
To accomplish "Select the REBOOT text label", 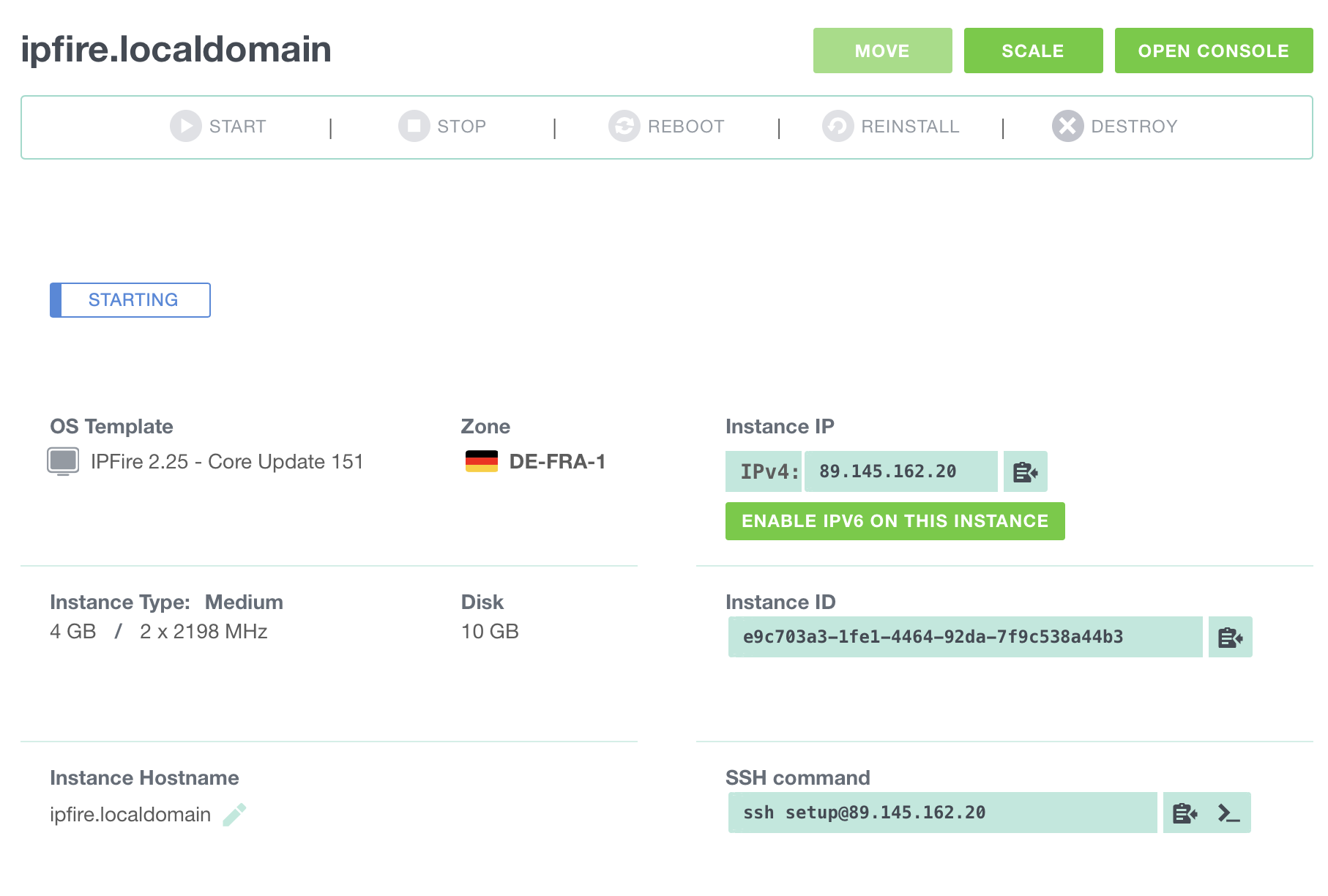I will (686, 127).
